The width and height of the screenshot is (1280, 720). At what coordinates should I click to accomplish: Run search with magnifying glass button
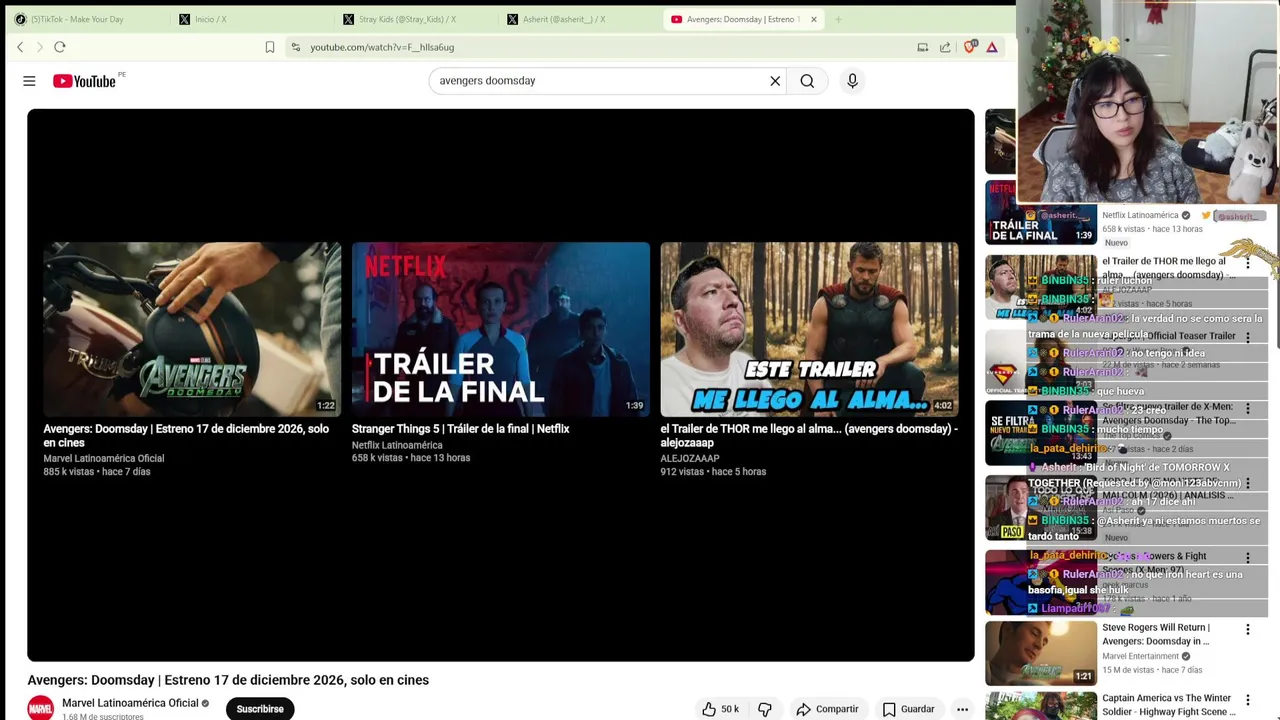[807, 81]
